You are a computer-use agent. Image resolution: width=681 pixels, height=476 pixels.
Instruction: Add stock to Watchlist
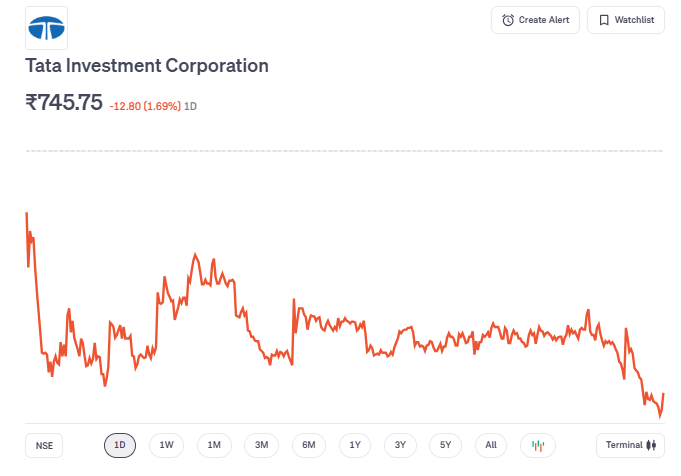coord(626,20)
